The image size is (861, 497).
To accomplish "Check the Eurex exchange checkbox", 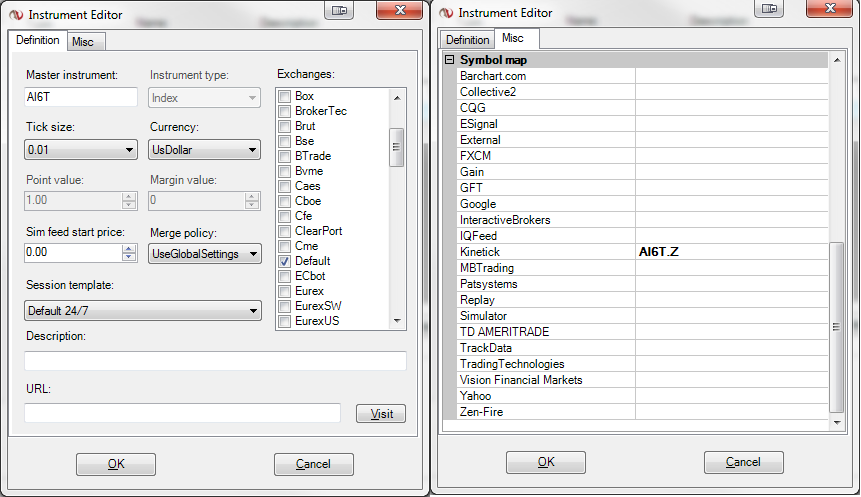I will coord(284,292).
